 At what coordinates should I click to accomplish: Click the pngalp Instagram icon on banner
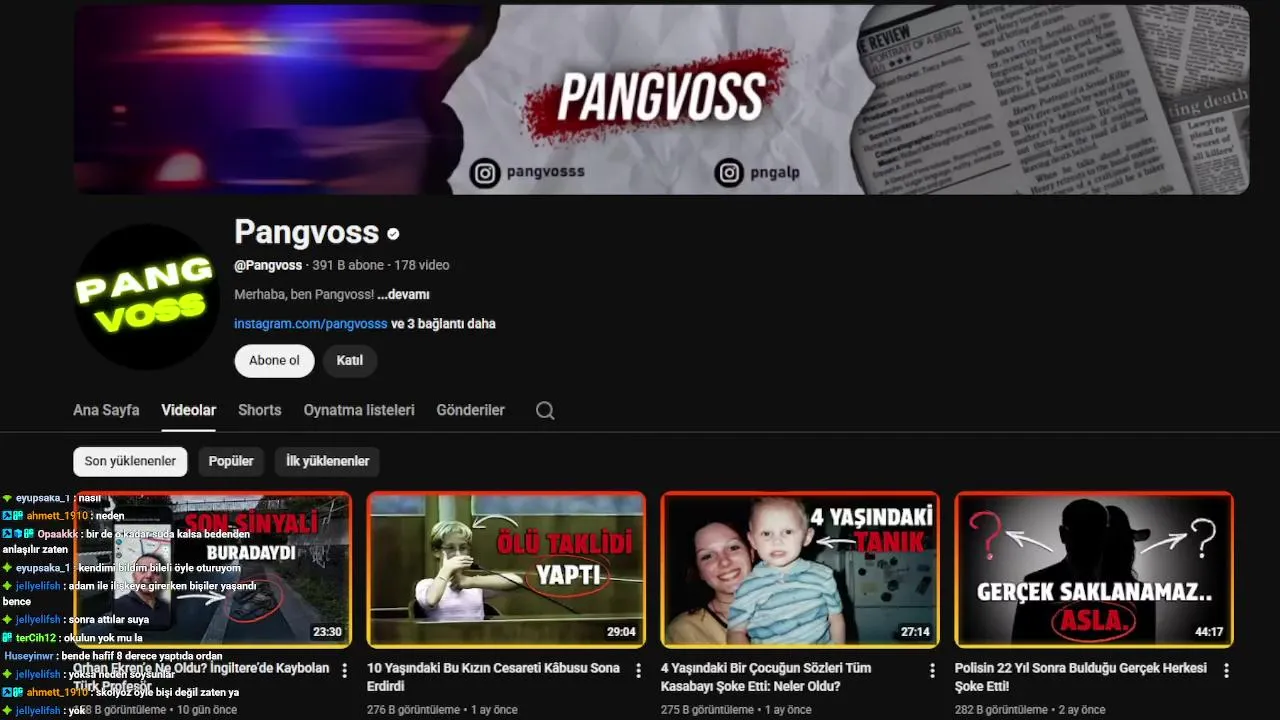coord(729,172)
